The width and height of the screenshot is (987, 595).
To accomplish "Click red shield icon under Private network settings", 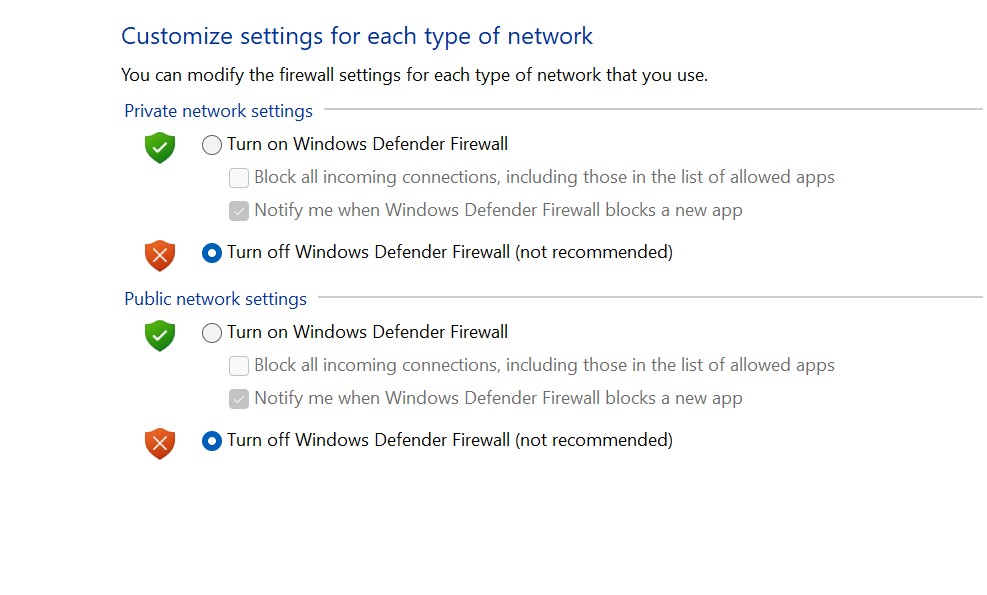I will point(160,255).
